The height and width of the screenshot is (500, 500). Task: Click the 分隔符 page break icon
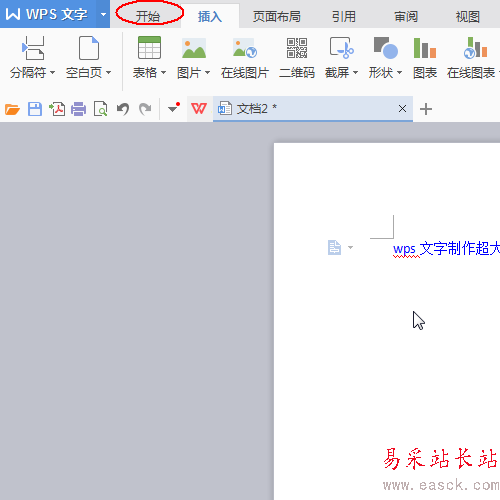pos(33,48)
